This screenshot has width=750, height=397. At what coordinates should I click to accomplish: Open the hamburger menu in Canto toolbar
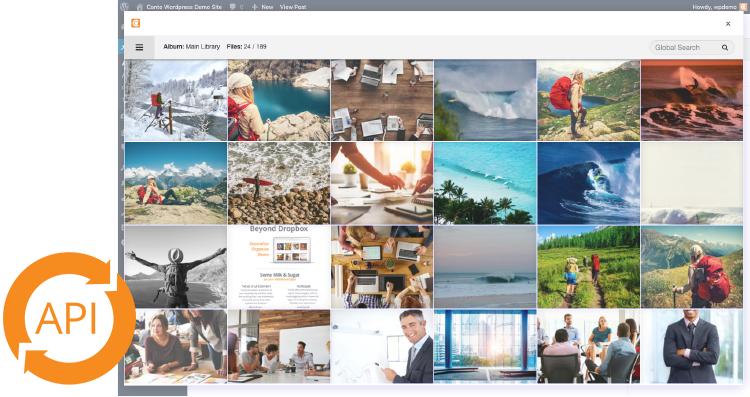[x=139, y=47]
